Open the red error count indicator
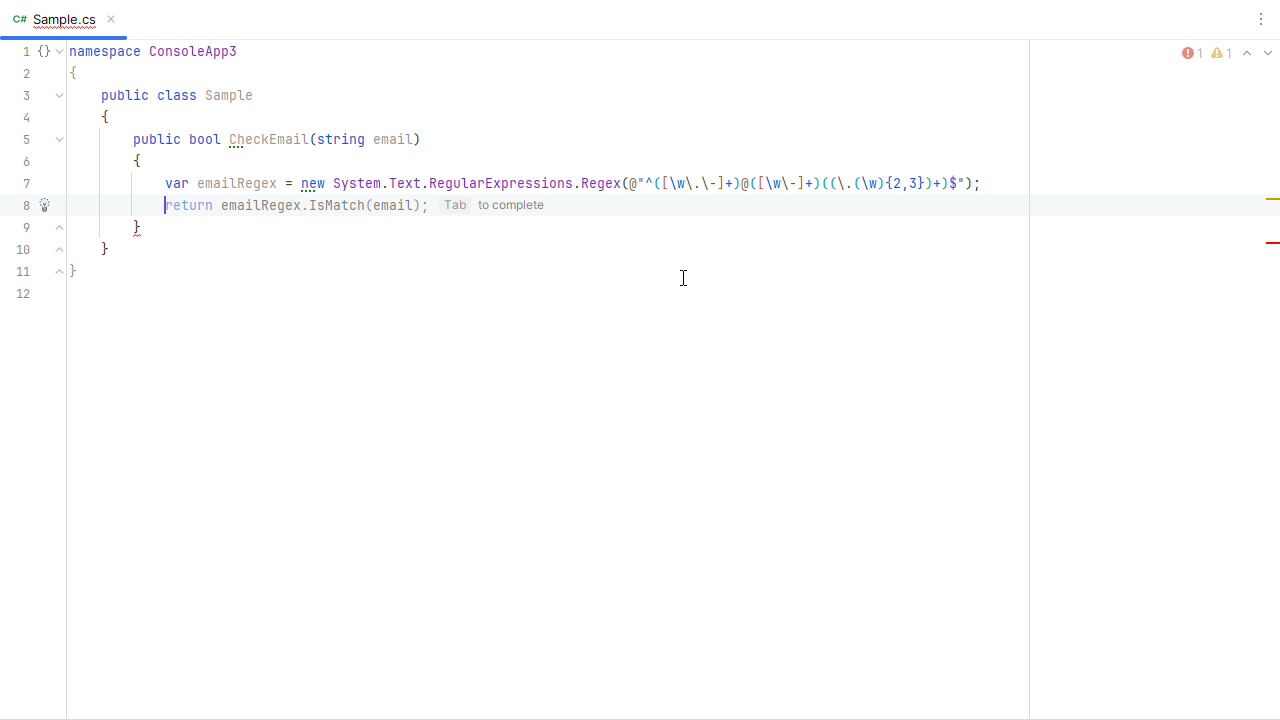Screen dimensions: 1280x720 click(x=1192, y=53)
